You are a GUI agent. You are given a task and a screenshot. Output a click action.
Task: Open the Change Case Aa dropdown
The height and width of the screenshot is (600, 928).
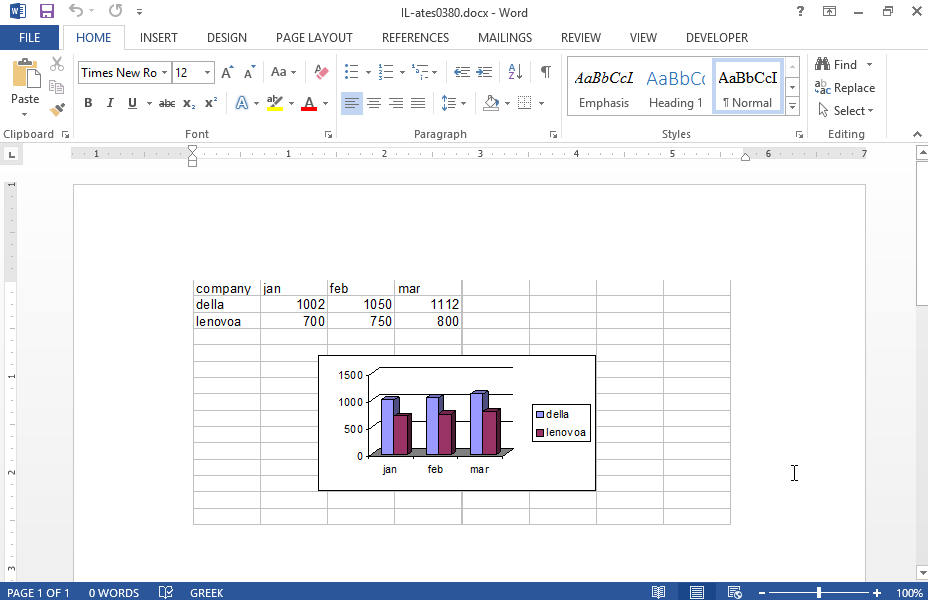(x=283, y=72)
